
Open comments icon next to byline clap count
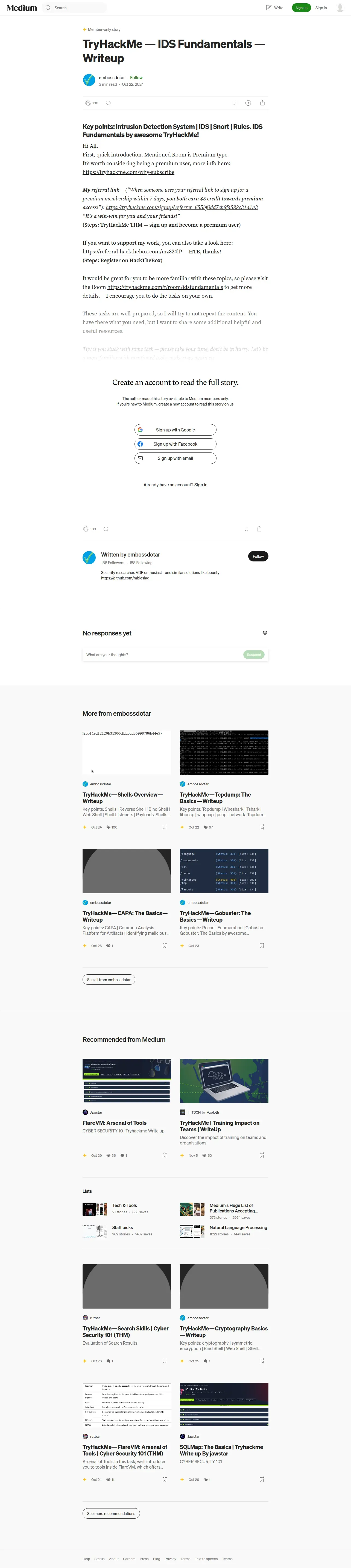pos(109,103)
